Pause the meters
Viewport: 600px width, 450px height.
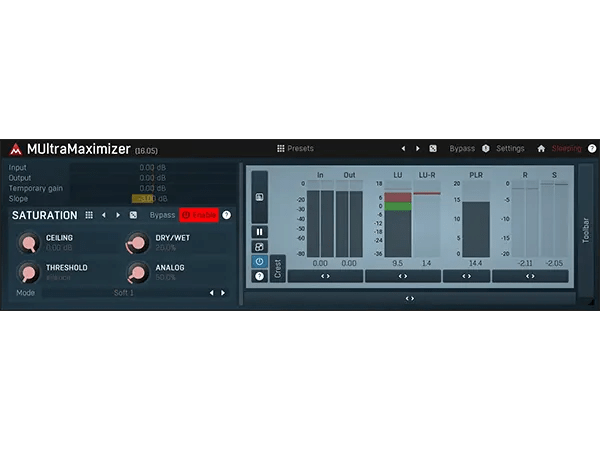[259, 232]
